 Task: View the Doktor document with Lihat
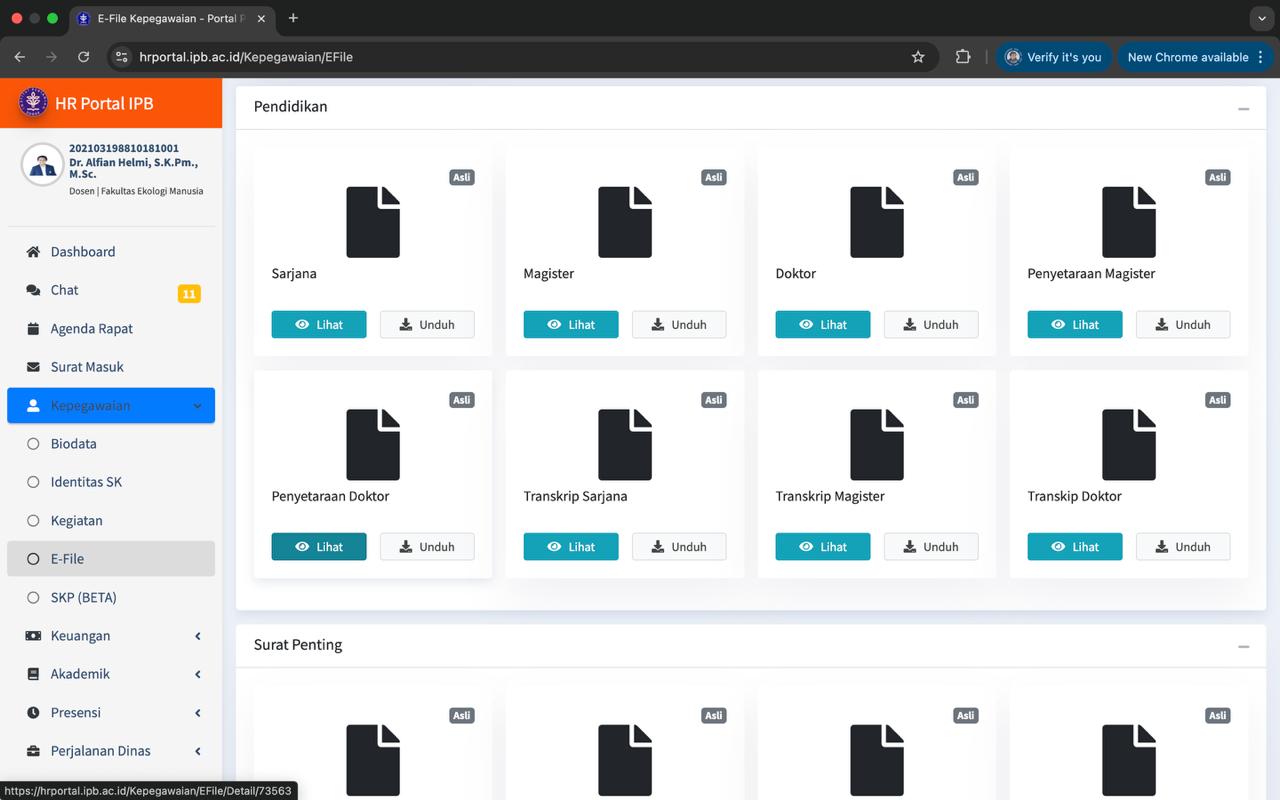pos(823,325)
